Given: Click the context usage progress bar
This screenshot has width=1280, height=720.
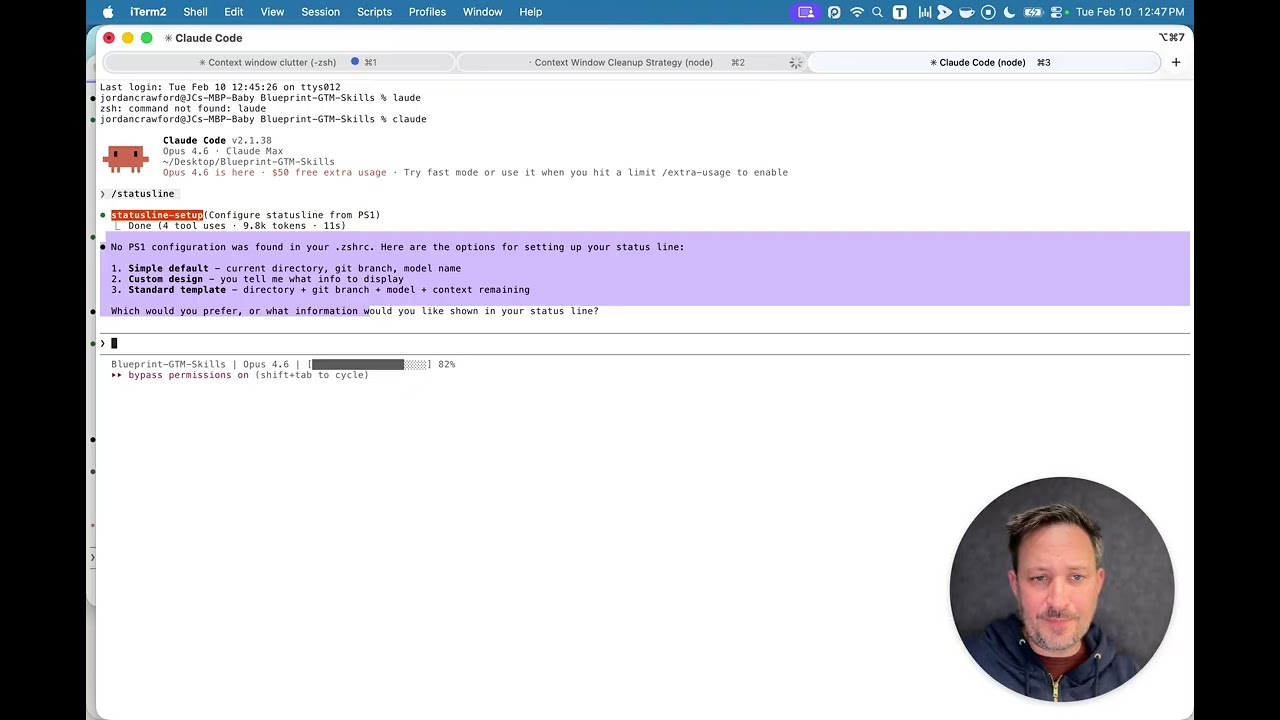Looking at the screenshot, I should point(370,365).
